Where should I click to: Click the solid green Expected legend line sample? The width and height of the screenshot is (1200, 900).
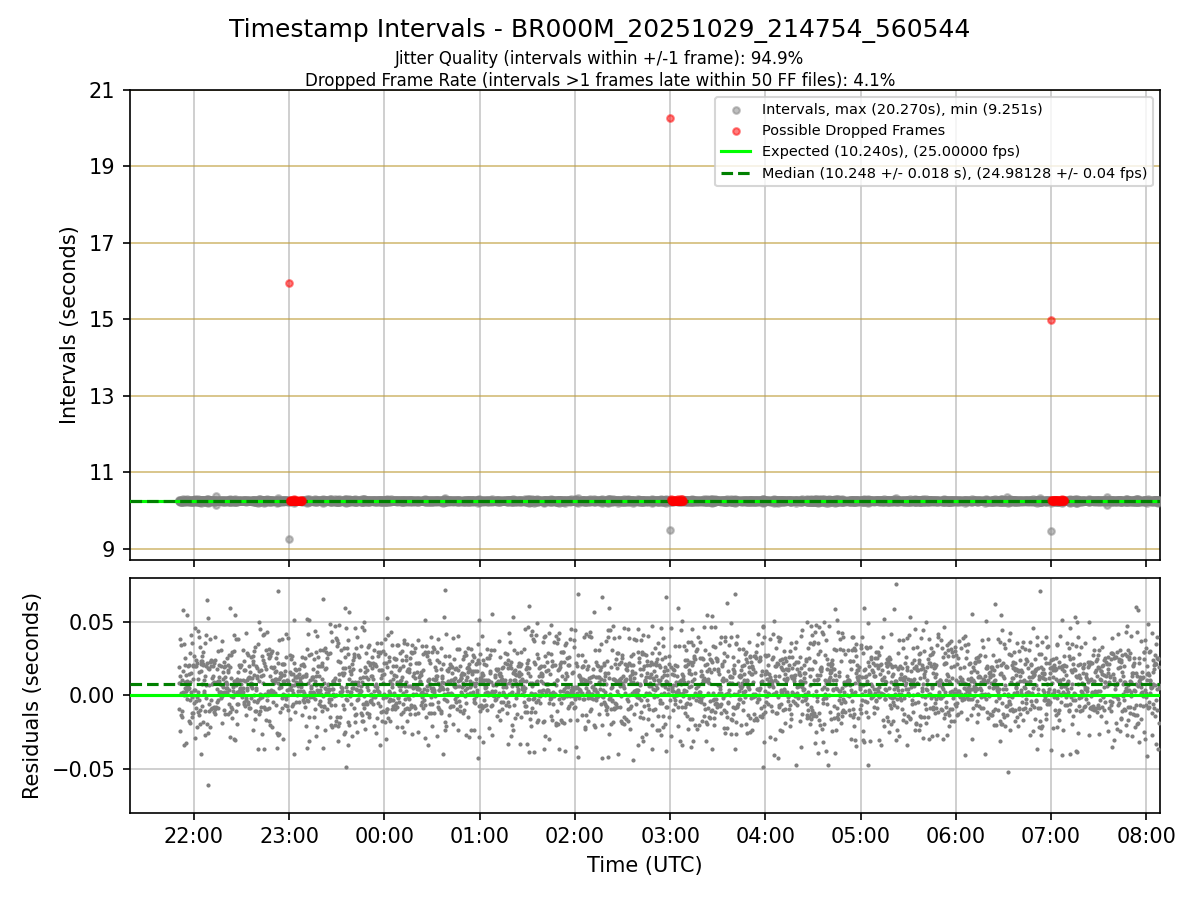(736, 152)
